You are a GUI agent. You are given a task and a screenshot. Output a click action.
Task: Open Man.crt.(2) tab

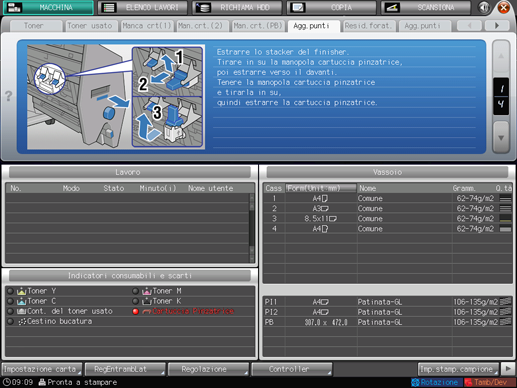tap(202, 26)
